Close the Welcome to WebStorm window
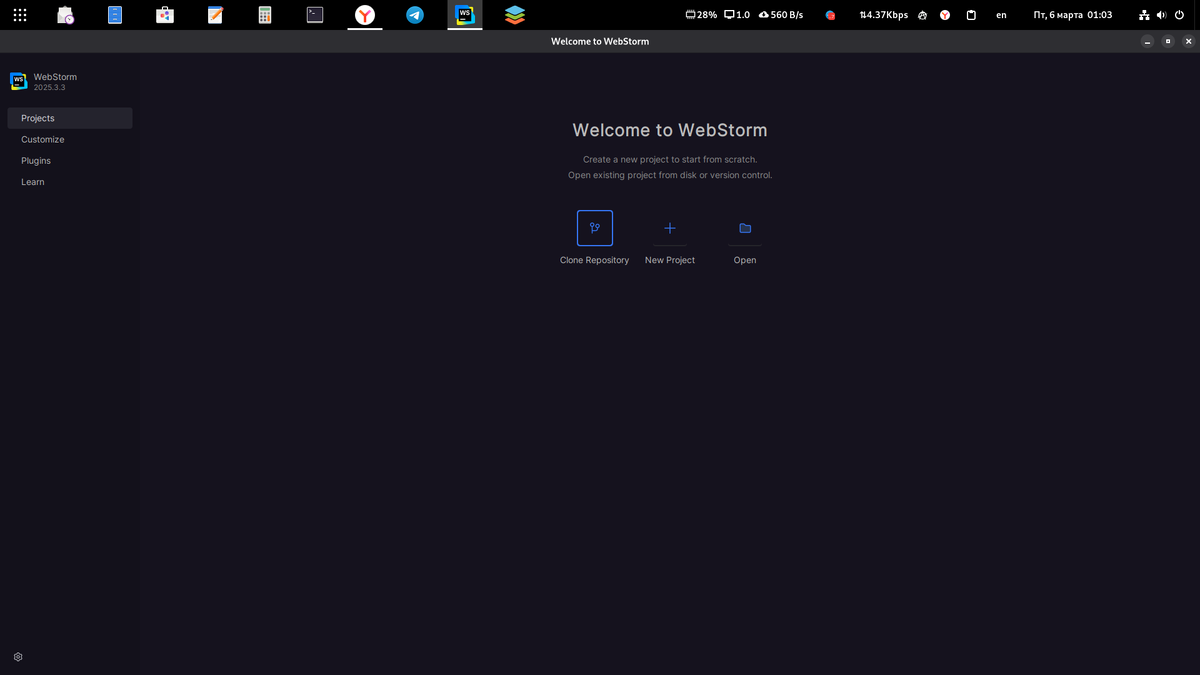The image size is (1200, 675). (x=1187, y=41)
